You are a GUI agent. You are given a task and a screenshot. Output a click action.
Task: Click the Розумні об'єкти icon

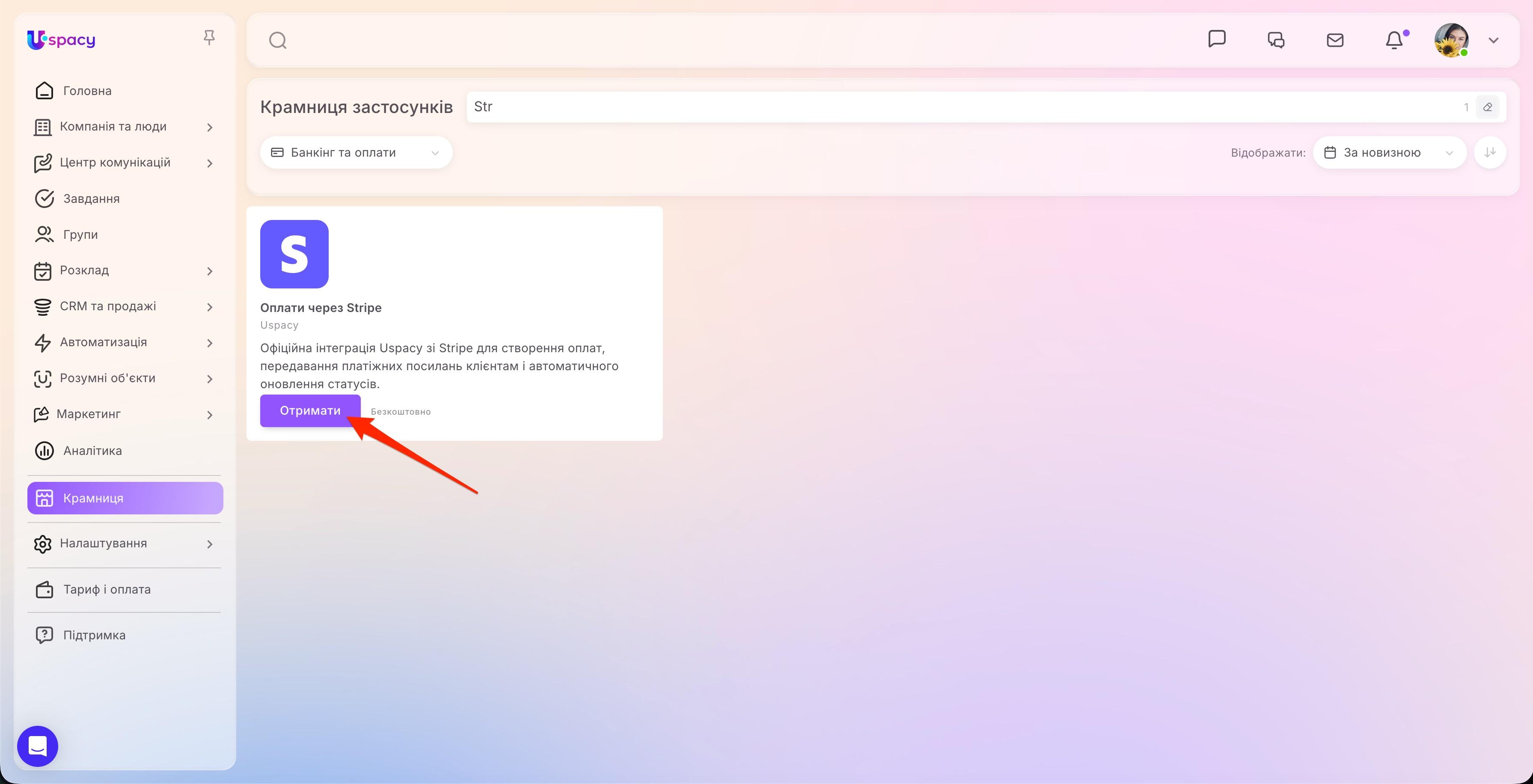(x=42, y=379)
